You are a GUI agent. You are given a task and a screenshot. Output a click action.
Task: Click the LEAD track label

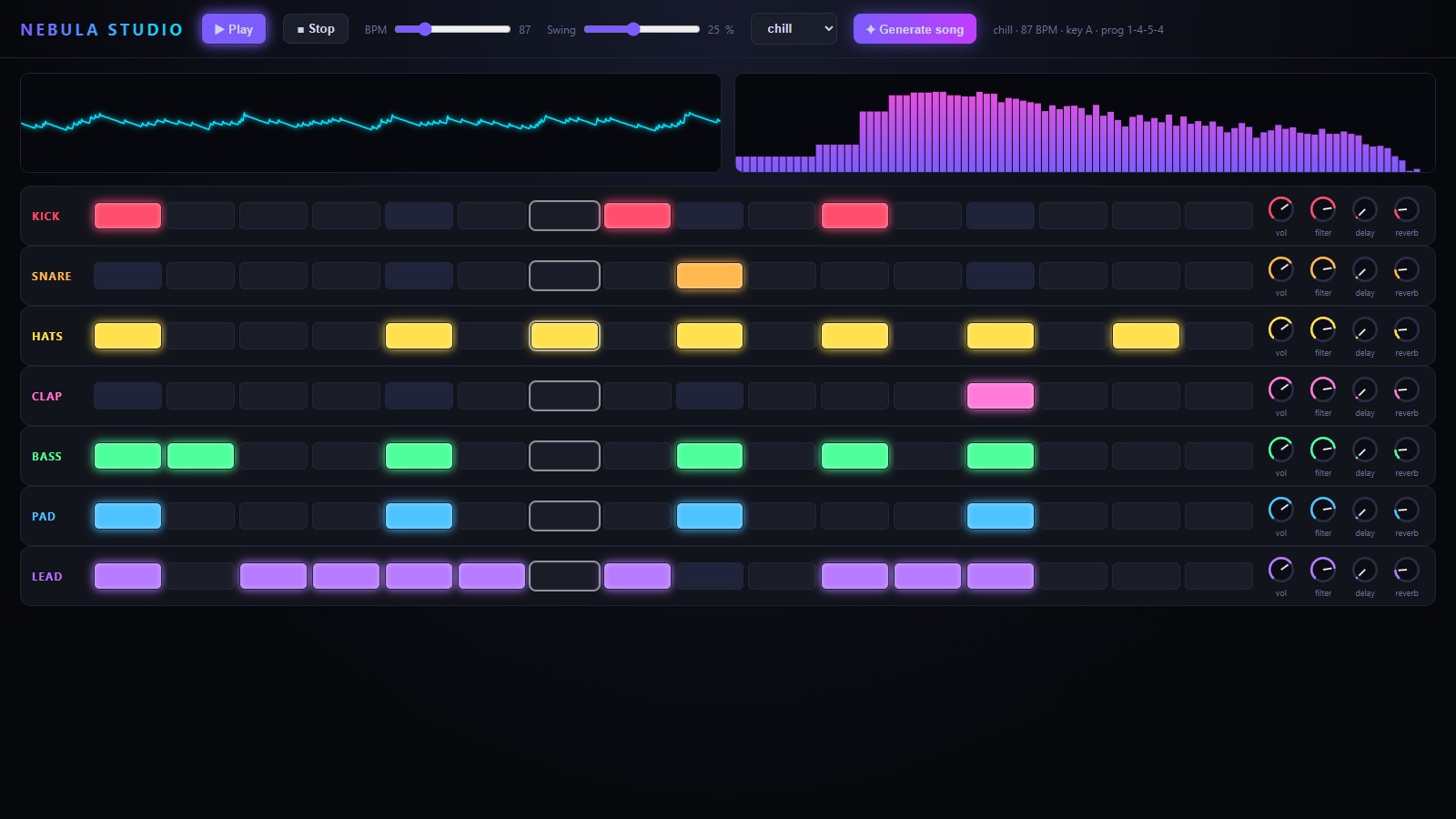46,576
